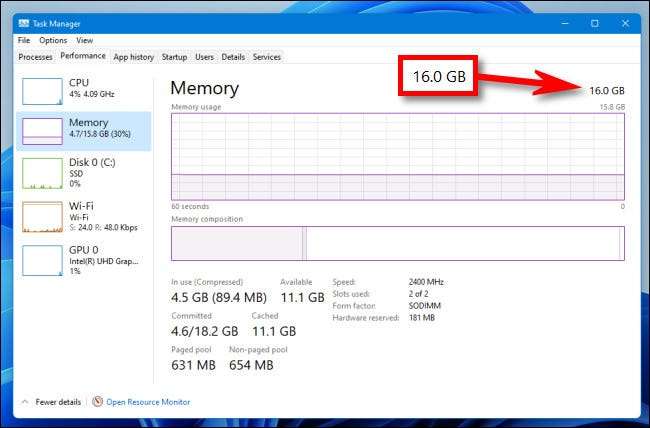
Task: Click the CPU label in sidebar
Action: coord(79,83)
